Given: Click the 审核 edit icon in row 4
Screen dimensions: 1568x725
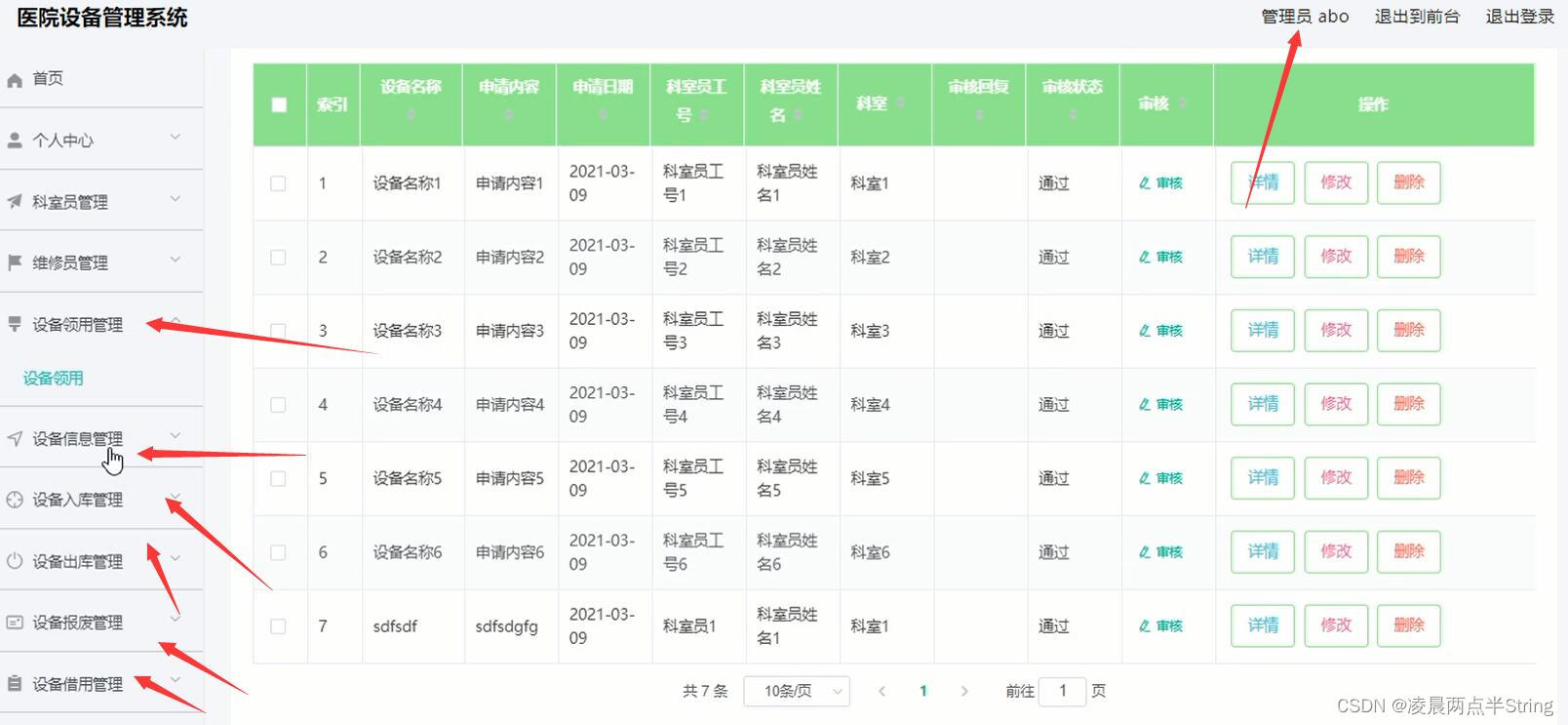Looking at the screenshot, I should [x=1145, y=405].
